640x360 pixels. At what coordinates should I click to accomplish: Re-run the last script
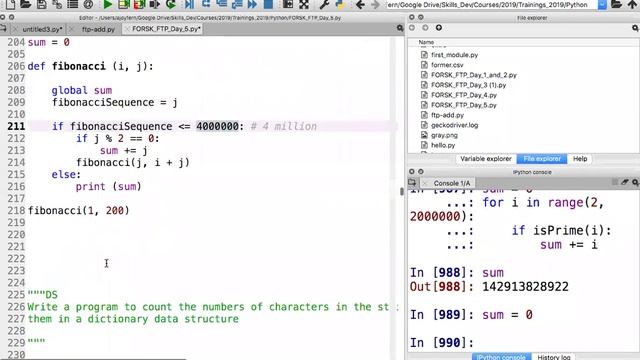(171, 4)
